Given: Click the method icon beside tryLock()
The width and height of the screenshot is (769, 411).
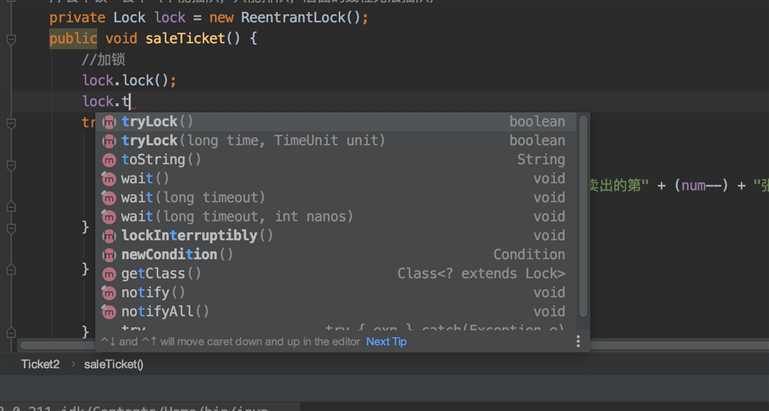Looking at the screenshot, I should (x=110, y=122).
